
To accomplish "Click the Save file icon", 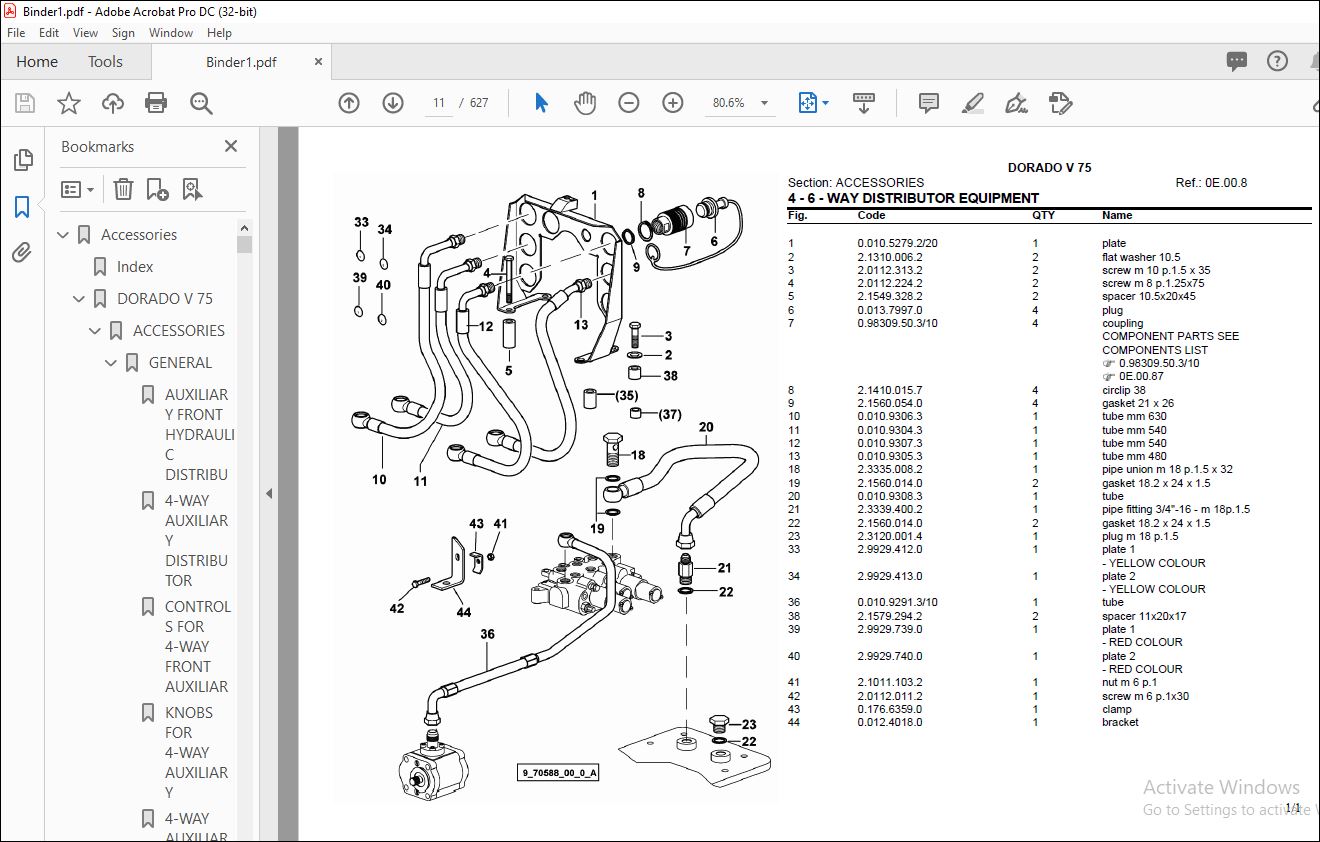I will point(25,103).
